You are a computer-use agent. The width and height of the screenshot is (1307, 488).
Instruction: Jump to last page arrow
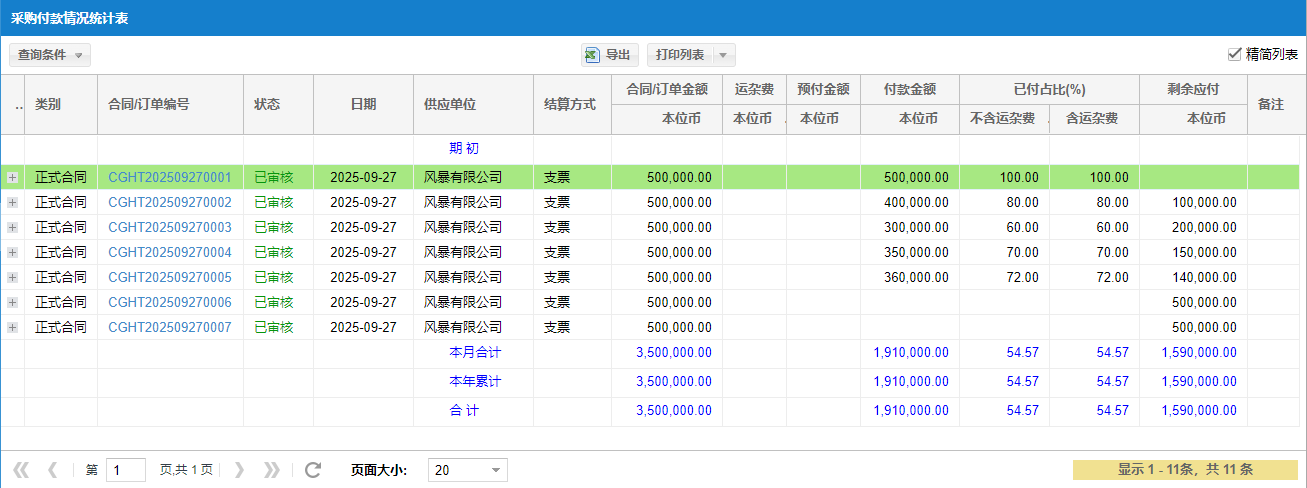(271, 470)
